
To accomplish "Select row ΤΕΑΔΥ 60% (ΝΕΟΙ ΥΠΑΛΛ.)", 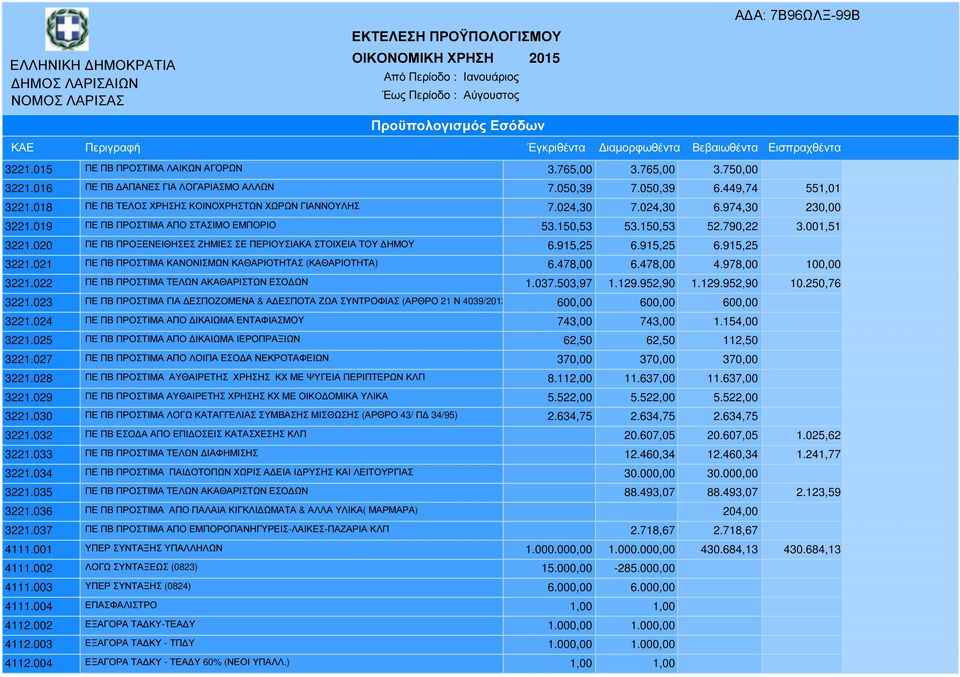I will 422,664.
